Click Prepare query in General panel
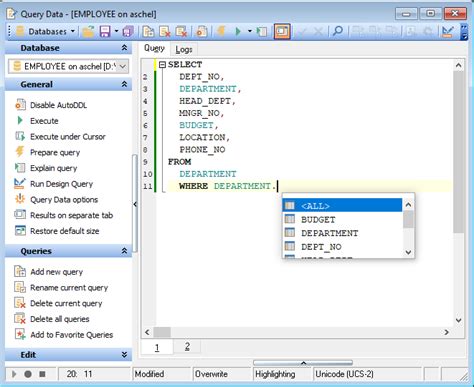The width and height of the screenshot is (474, 387). click(48, 152)
